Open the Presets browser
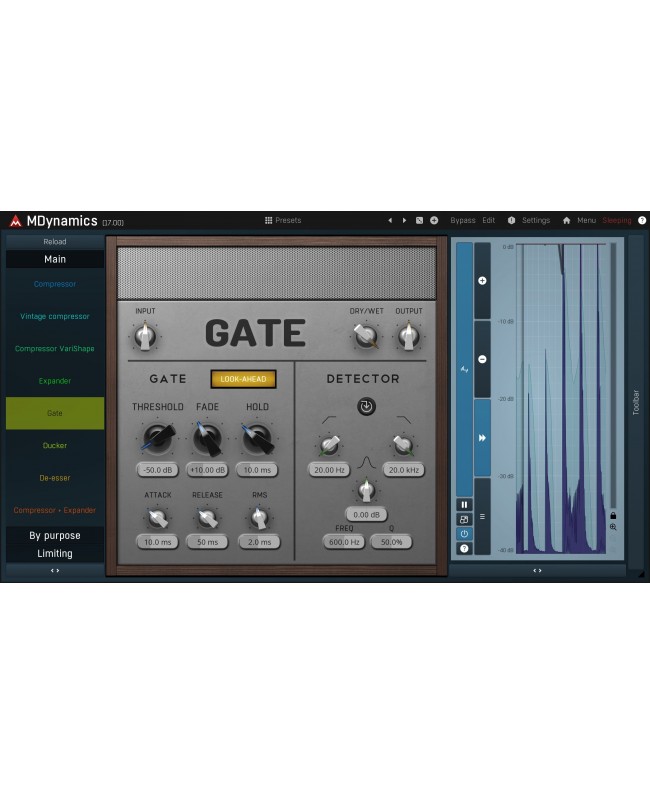The height and width of the screenshot is (794, 650). pos(283,220)
